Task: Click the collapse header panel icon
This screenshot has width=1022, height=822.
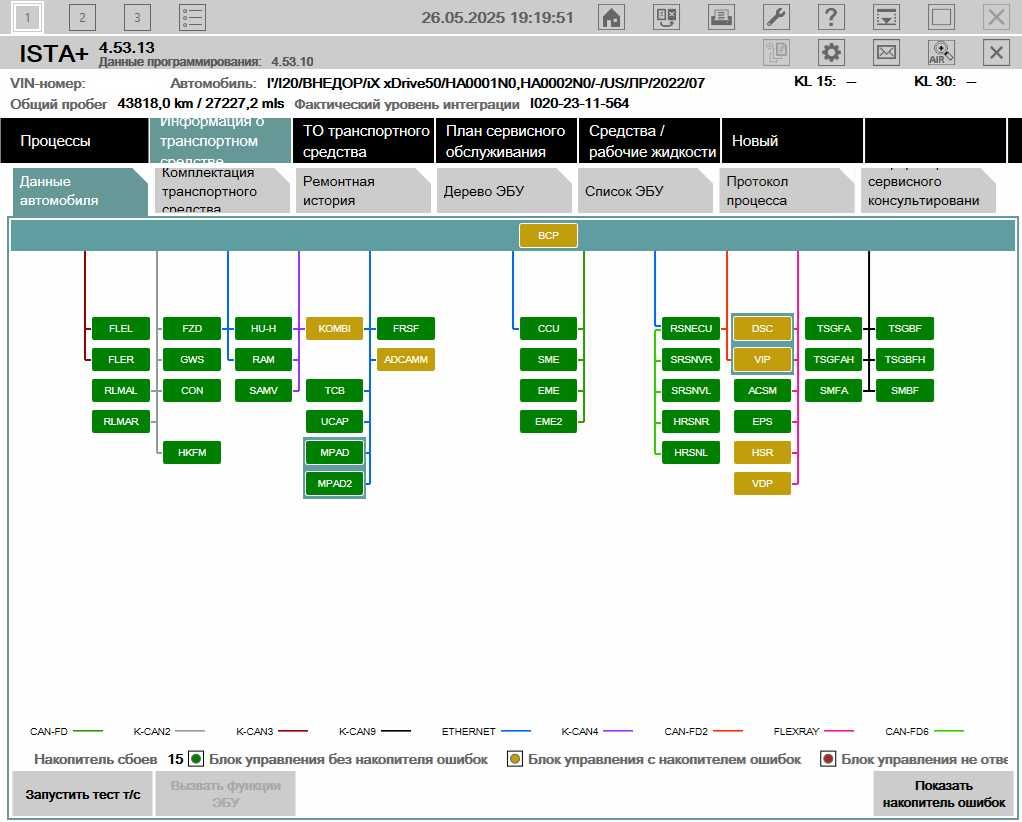Action: tap(886, 17)
